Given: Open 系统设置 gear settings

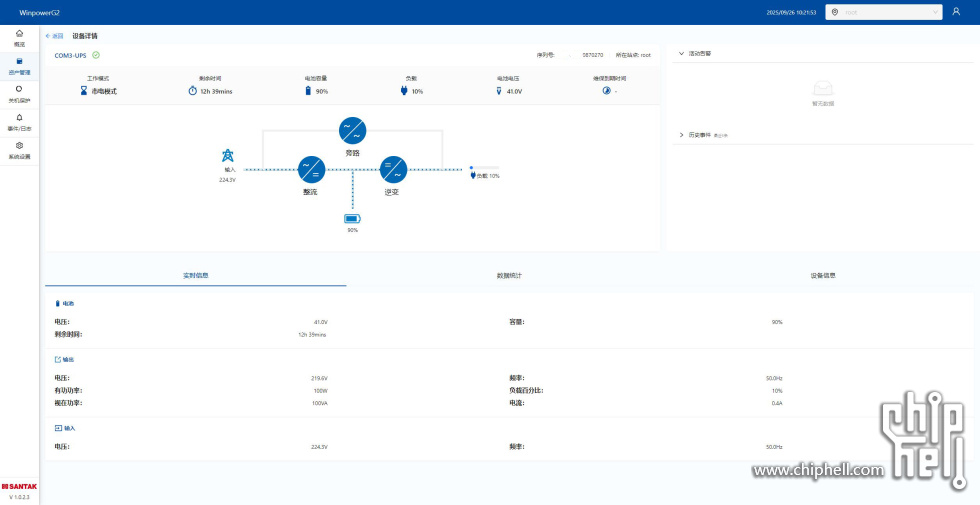Looking at the screenshot, I should (19, 150).
